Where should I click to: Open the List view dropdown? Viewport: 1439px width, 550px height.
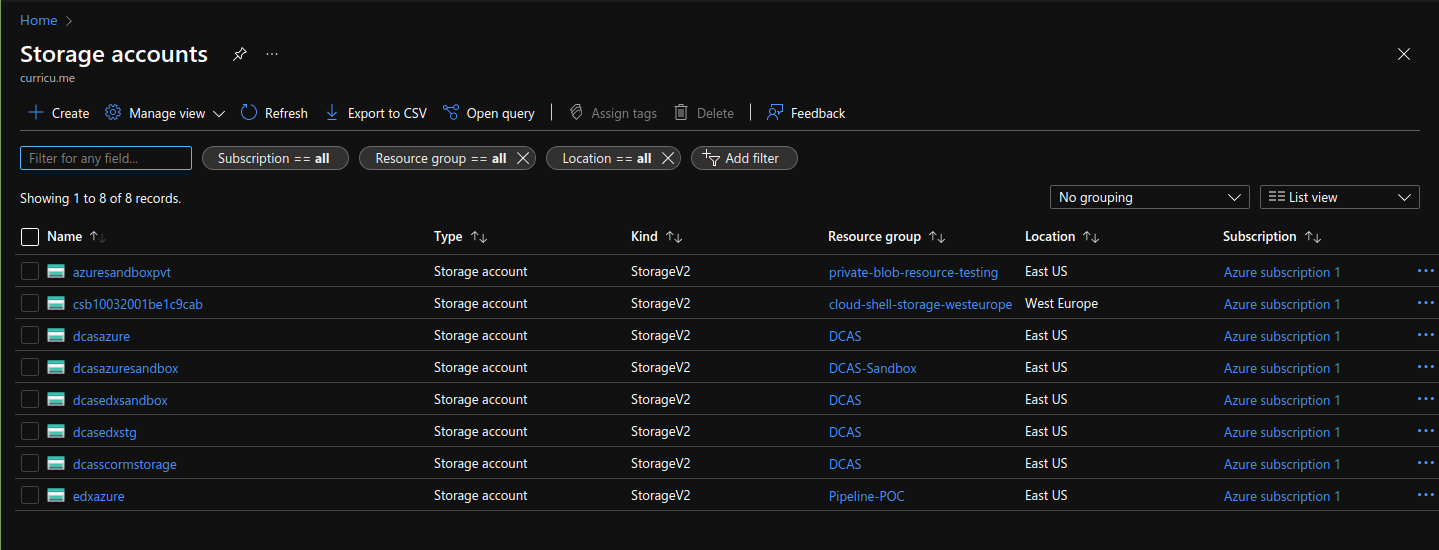tap(1340, 198)
